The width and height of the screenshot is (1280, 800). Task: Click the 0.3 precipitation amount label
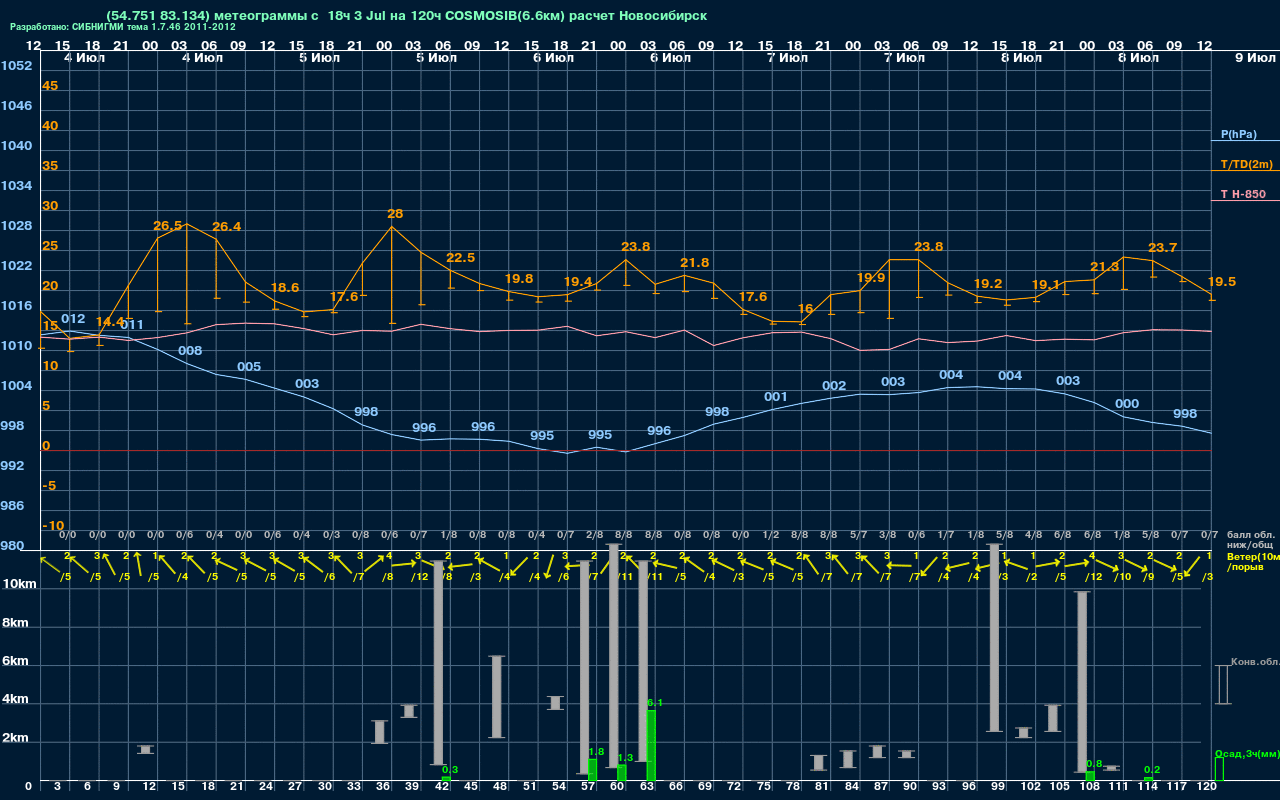pos(450,769)
